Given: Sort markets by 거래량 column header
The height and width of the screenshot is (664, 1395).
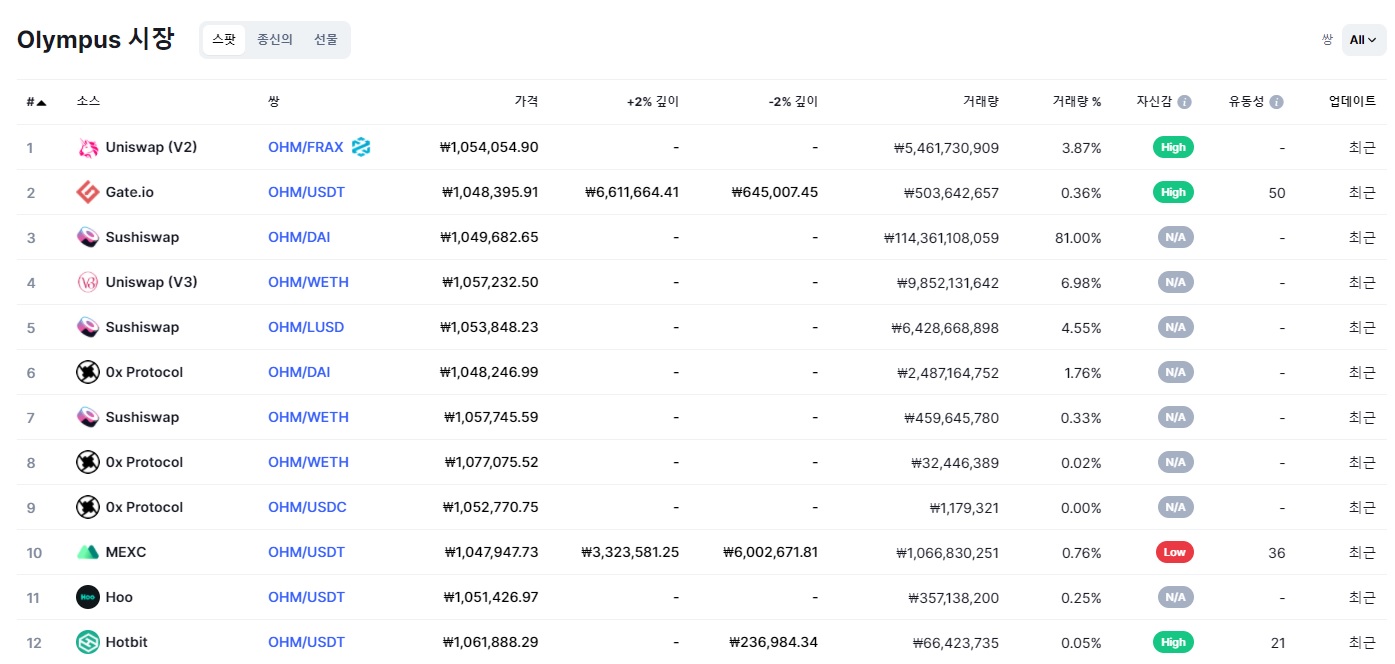Looking at the screenshot, I should tap(980, 102).
